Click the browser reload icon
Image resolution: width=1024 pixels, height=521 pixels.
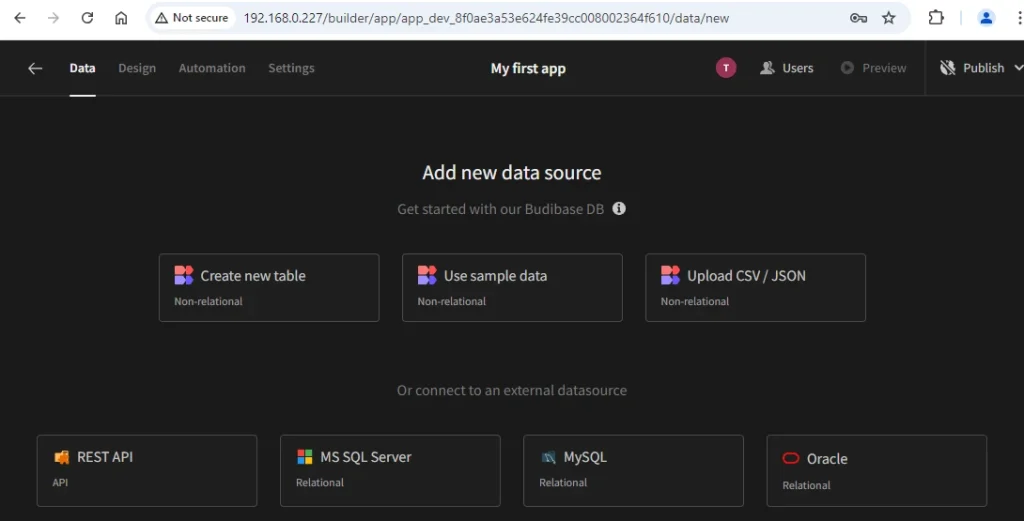[x=87, y=18]
